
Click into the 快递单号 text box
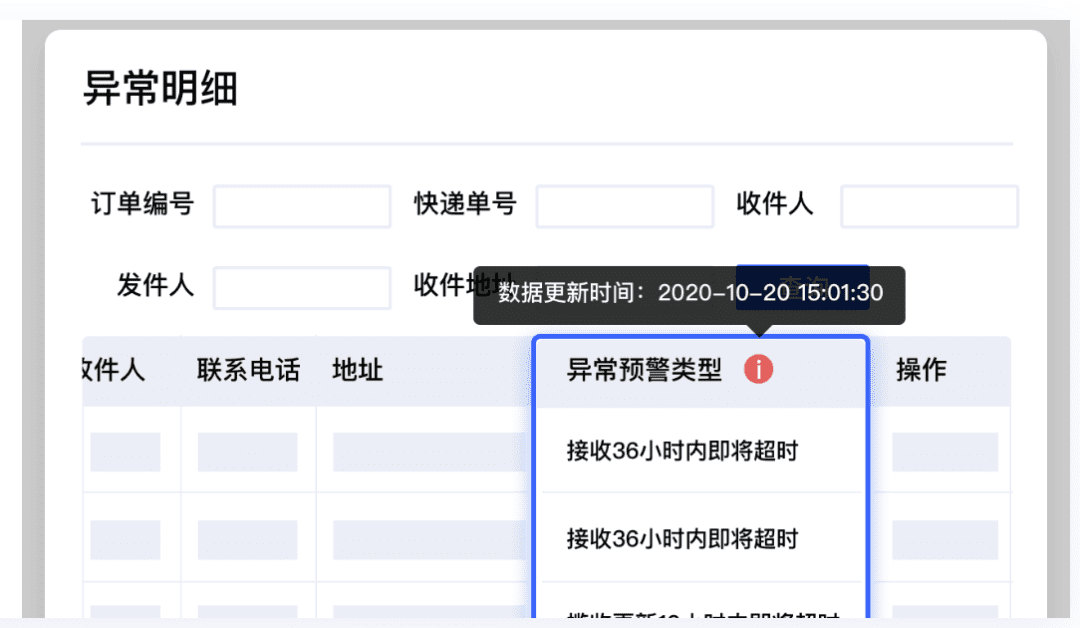(624, 207)
